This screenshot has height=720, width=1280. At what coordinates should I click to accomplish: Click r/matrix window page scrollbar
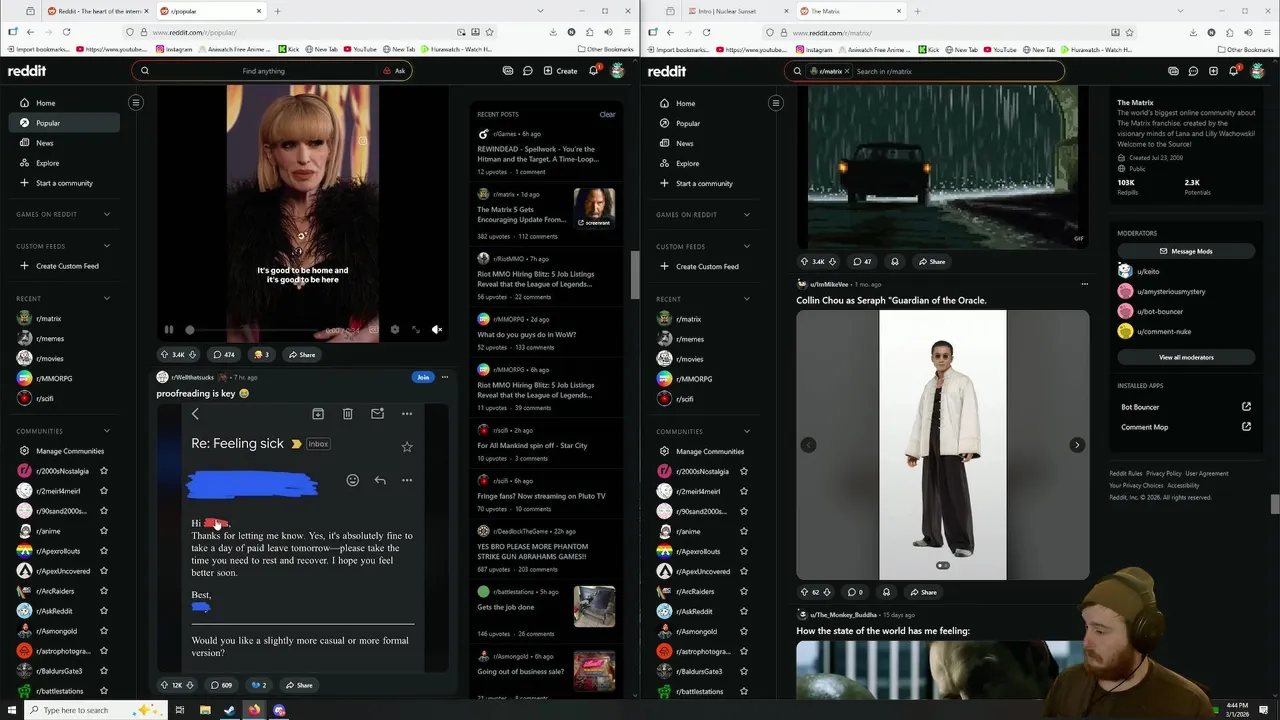(1274, 504)
